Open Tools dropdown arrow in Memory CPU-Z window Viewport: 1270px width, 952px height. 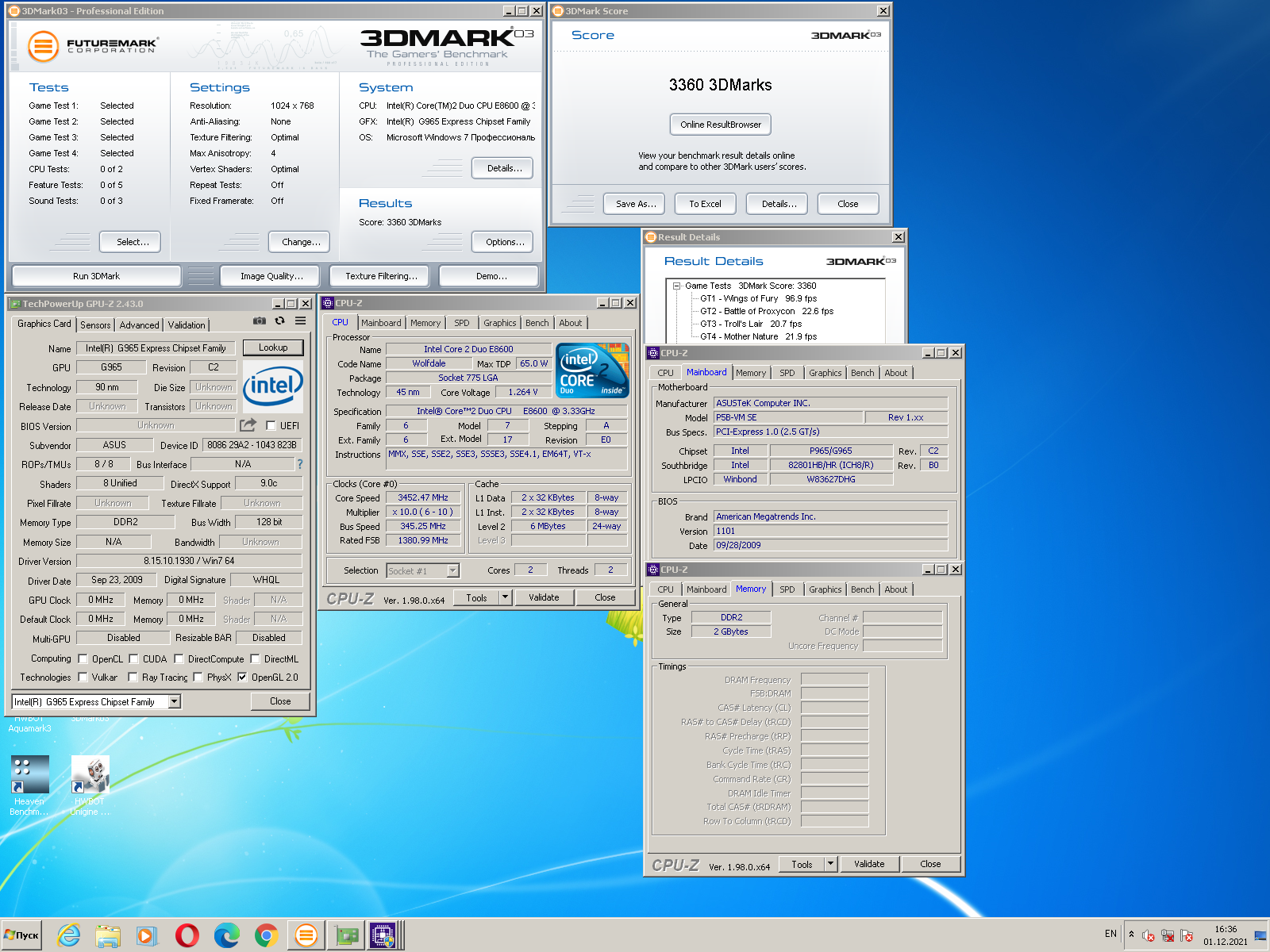[830, 864]
